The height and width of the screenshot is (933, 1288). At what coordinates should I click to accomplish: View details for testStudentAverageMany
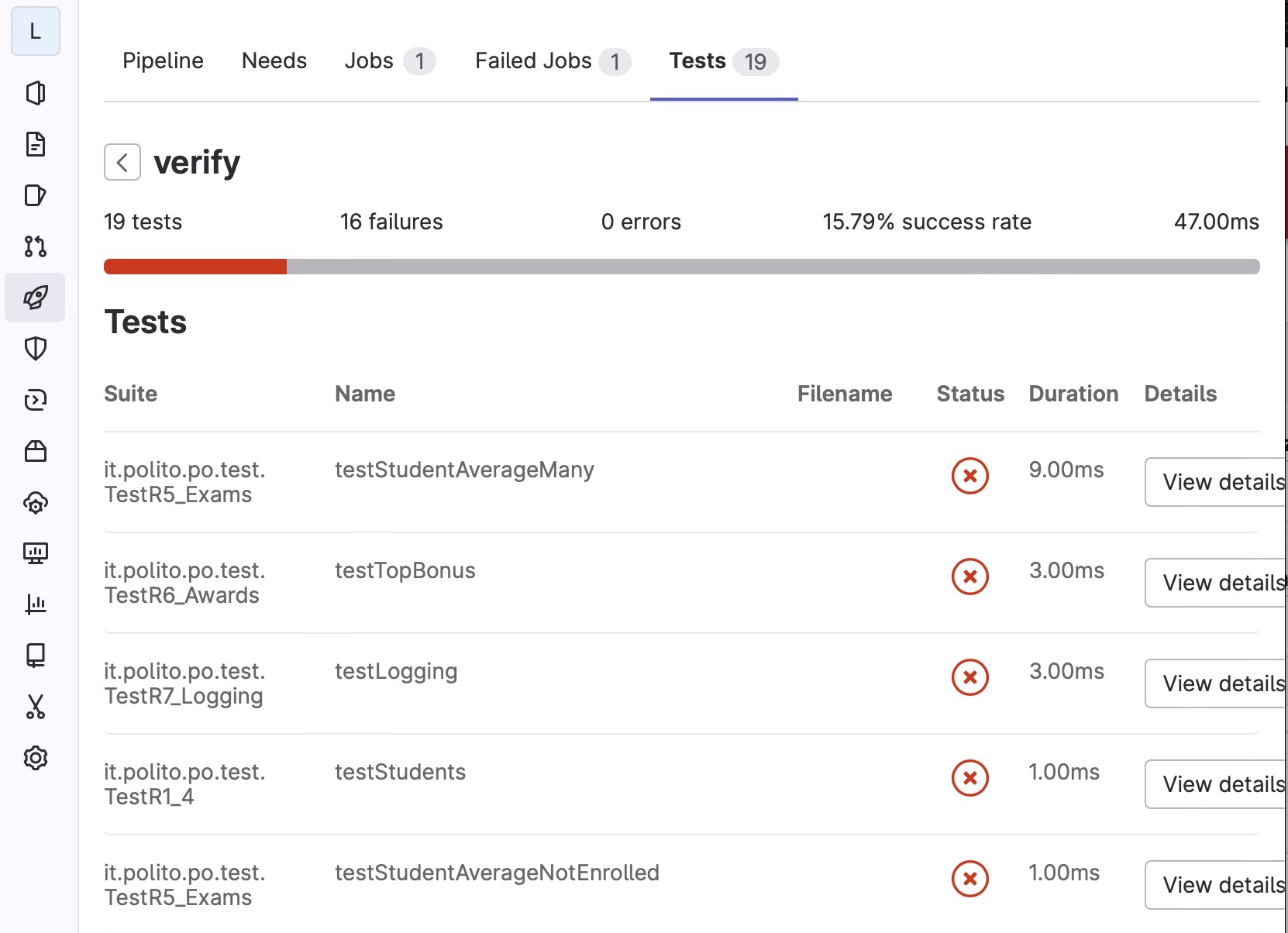[1217, 482]
